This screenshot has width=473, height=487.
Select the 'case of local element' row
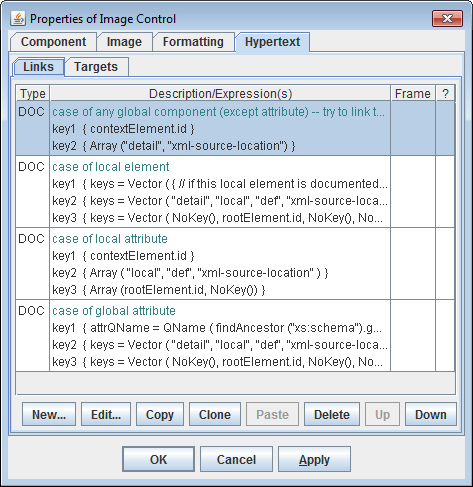[235, 192]
